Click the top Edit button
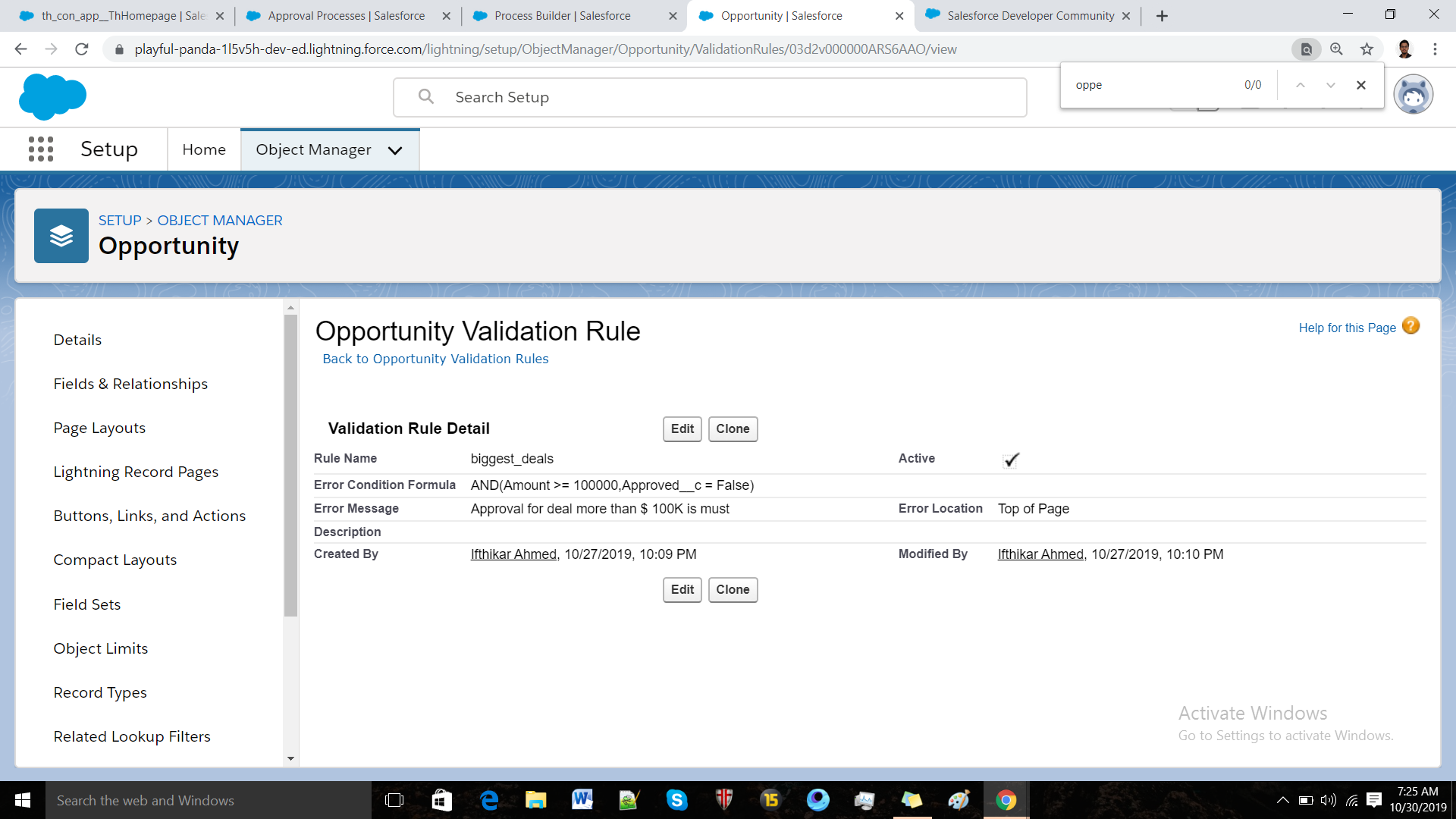 [x=682, y=429]
